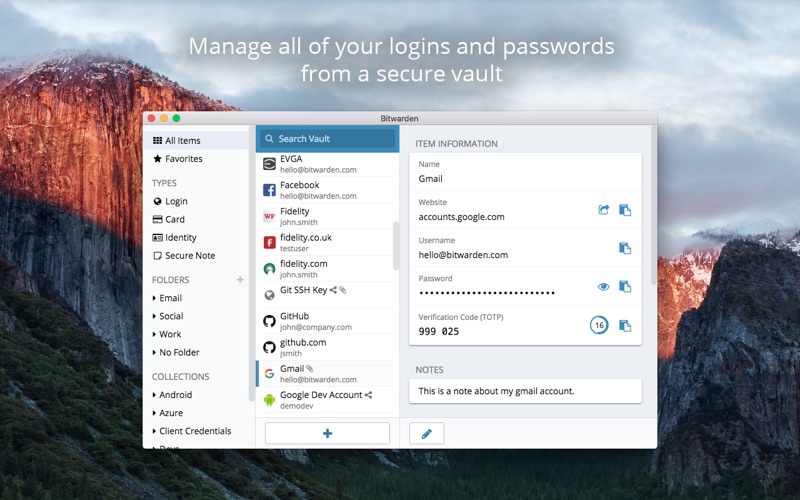The width and height of the screenshot is (800, 500).
Task: Click the Gmail attachment paperclip icon
Action: [310, 368]
